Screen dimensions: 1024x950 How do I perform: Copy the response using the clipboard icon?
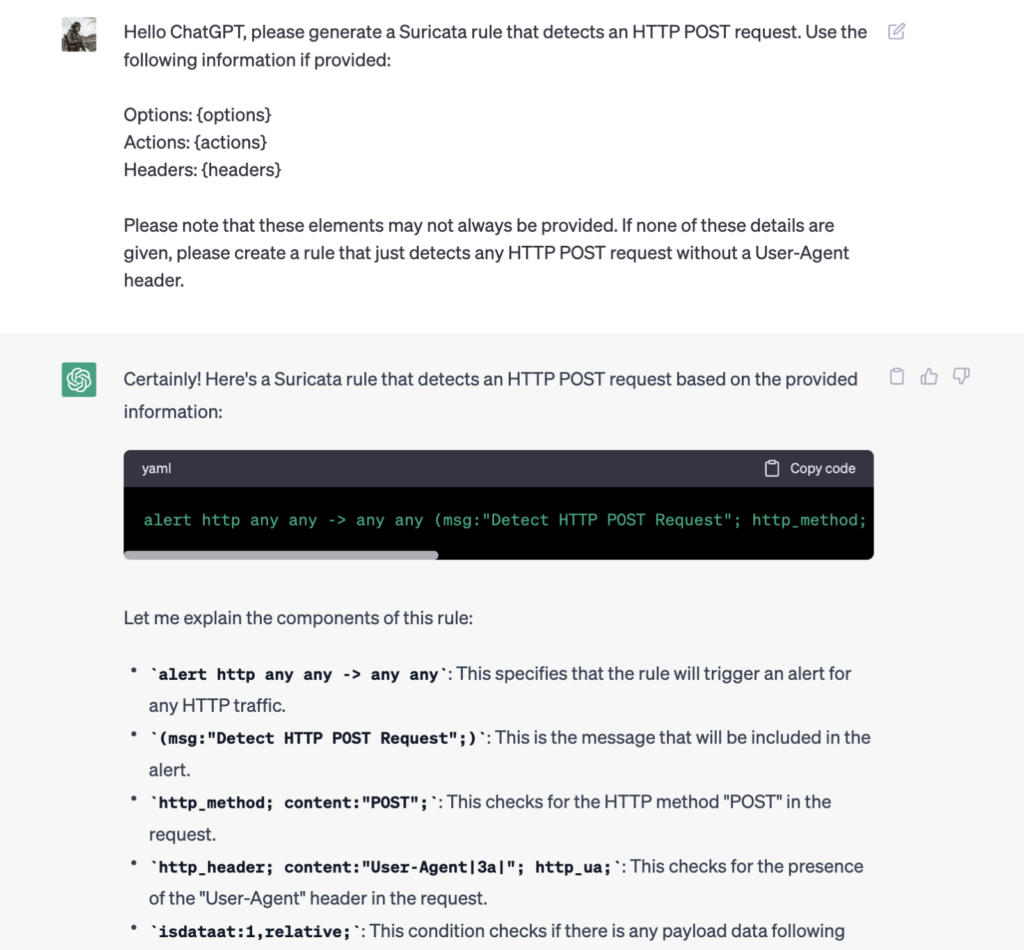[897, 377]
